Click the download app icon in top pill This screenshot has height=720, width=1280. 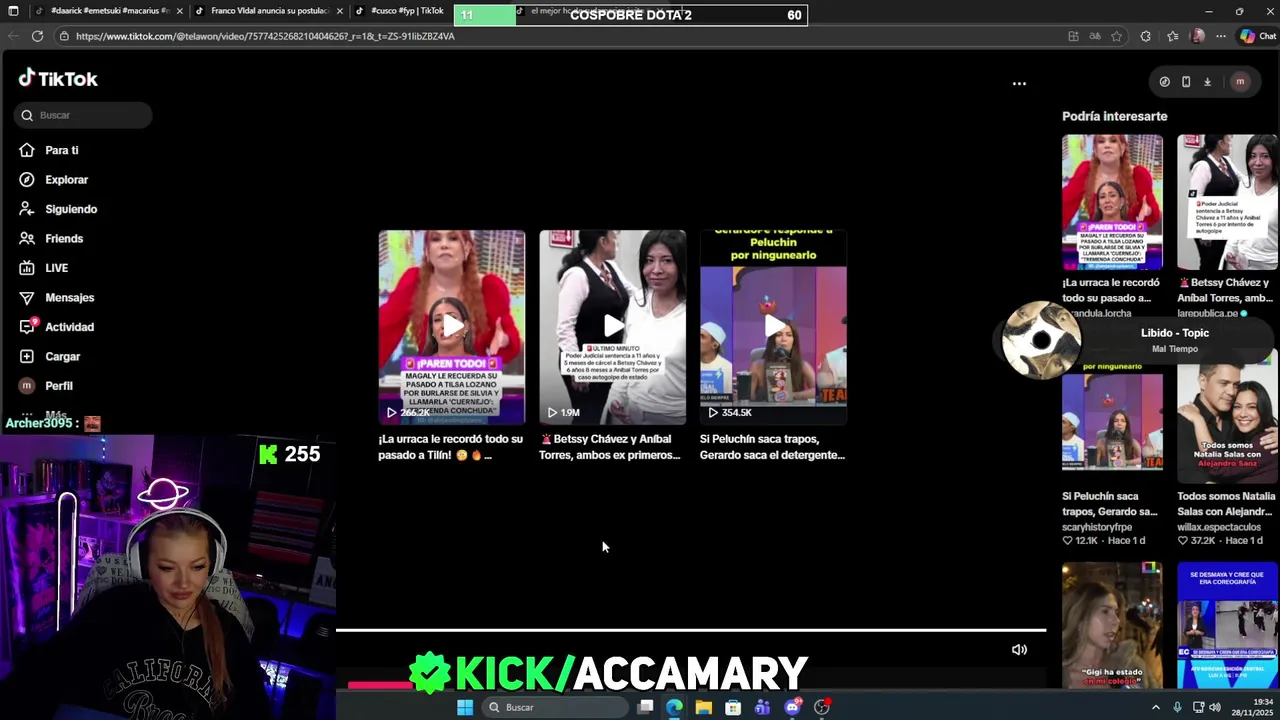click(x=1207, y=82)
